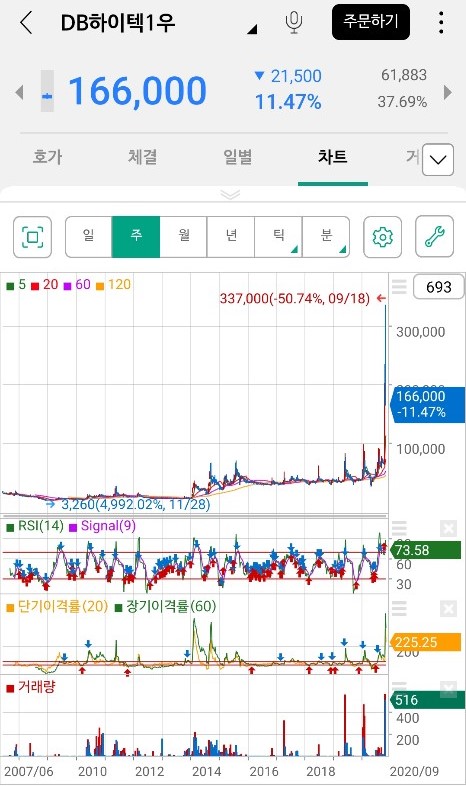Select the 차트 tab
The image size is (466, 786).
pos(333,157)
